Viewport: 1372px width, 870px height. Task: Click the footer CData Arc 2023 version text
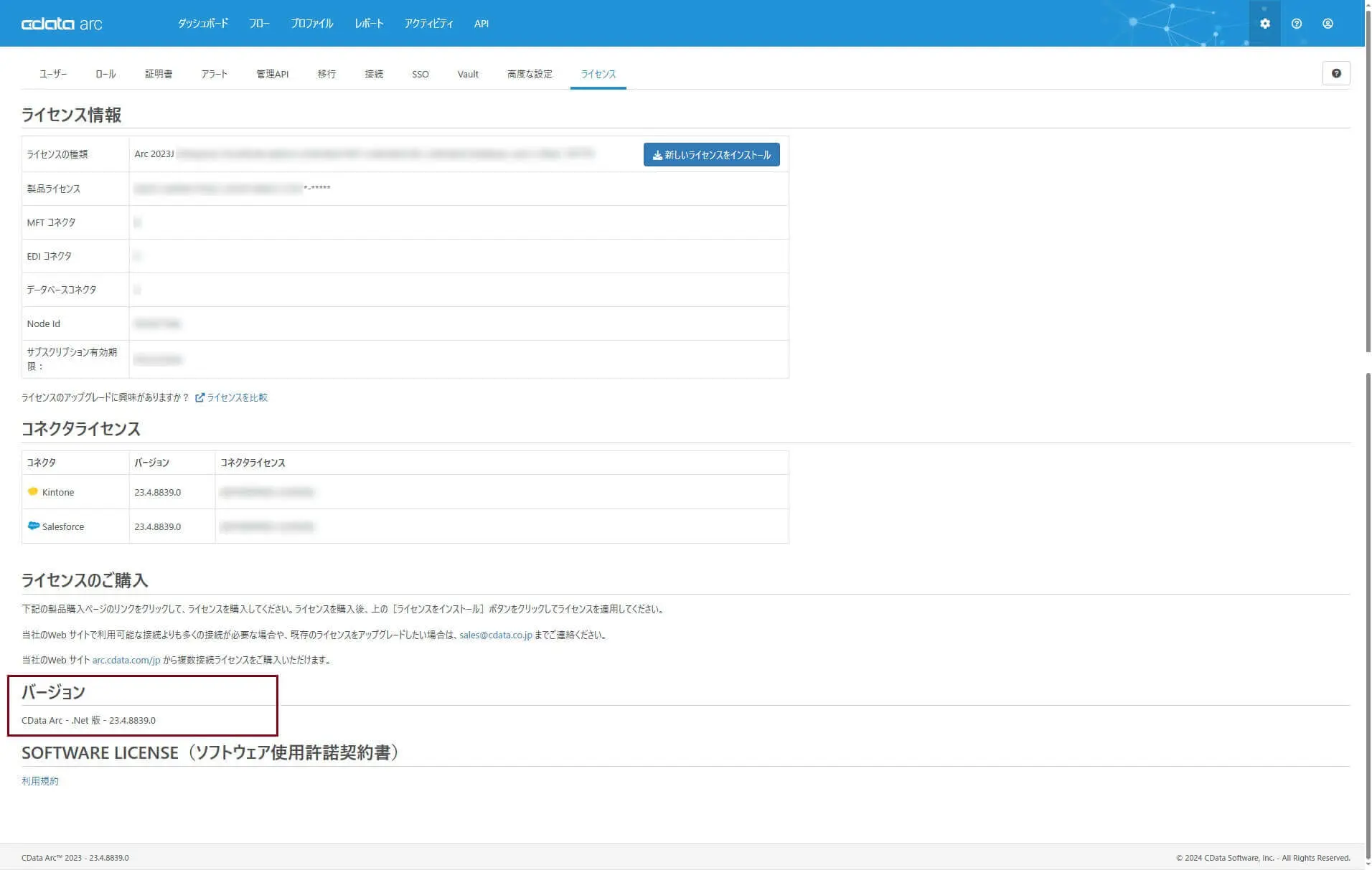click(75, 858)
